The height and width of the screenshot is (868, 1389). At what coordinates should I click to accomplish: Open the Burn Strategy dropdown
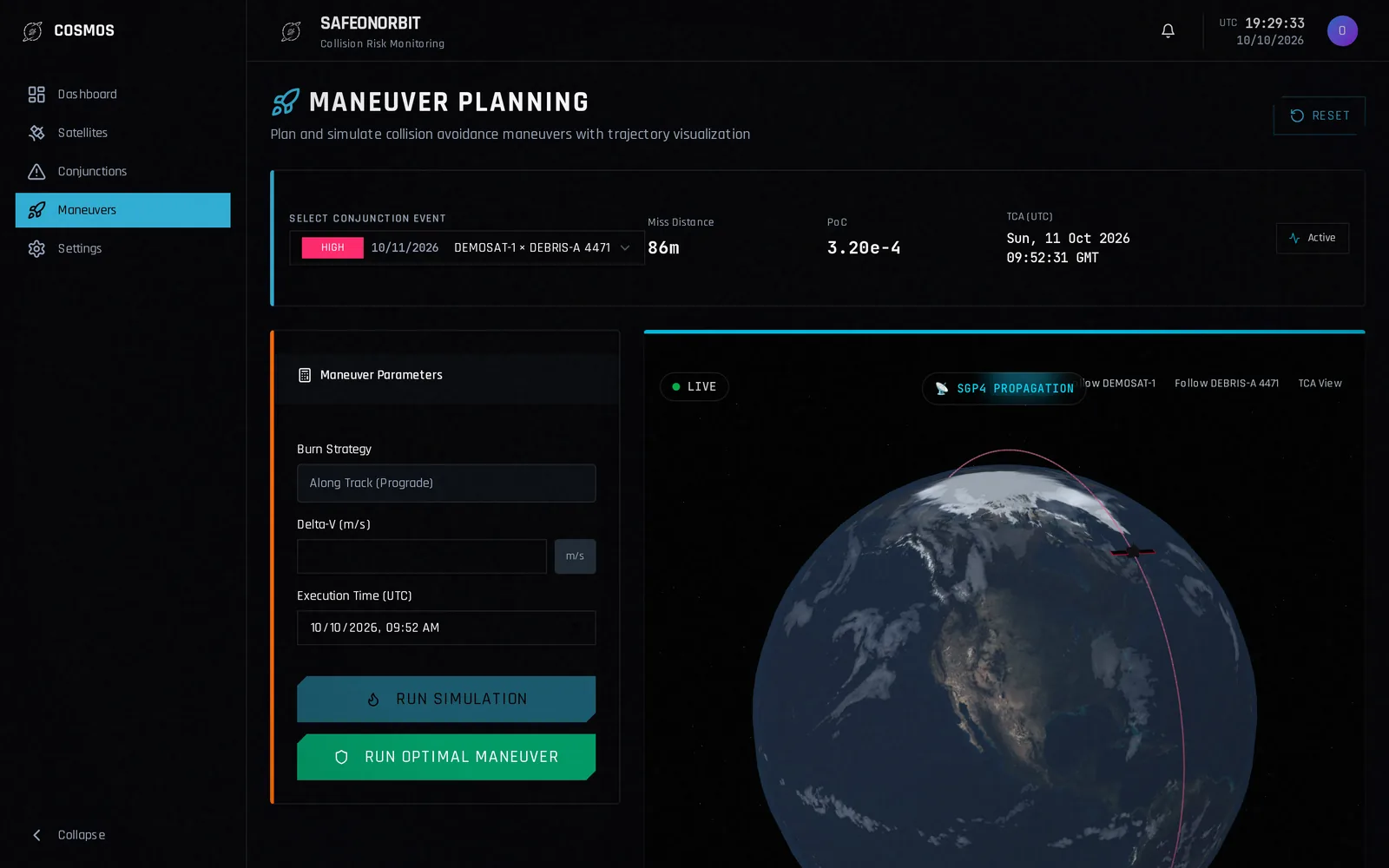[x=446, y=483]
